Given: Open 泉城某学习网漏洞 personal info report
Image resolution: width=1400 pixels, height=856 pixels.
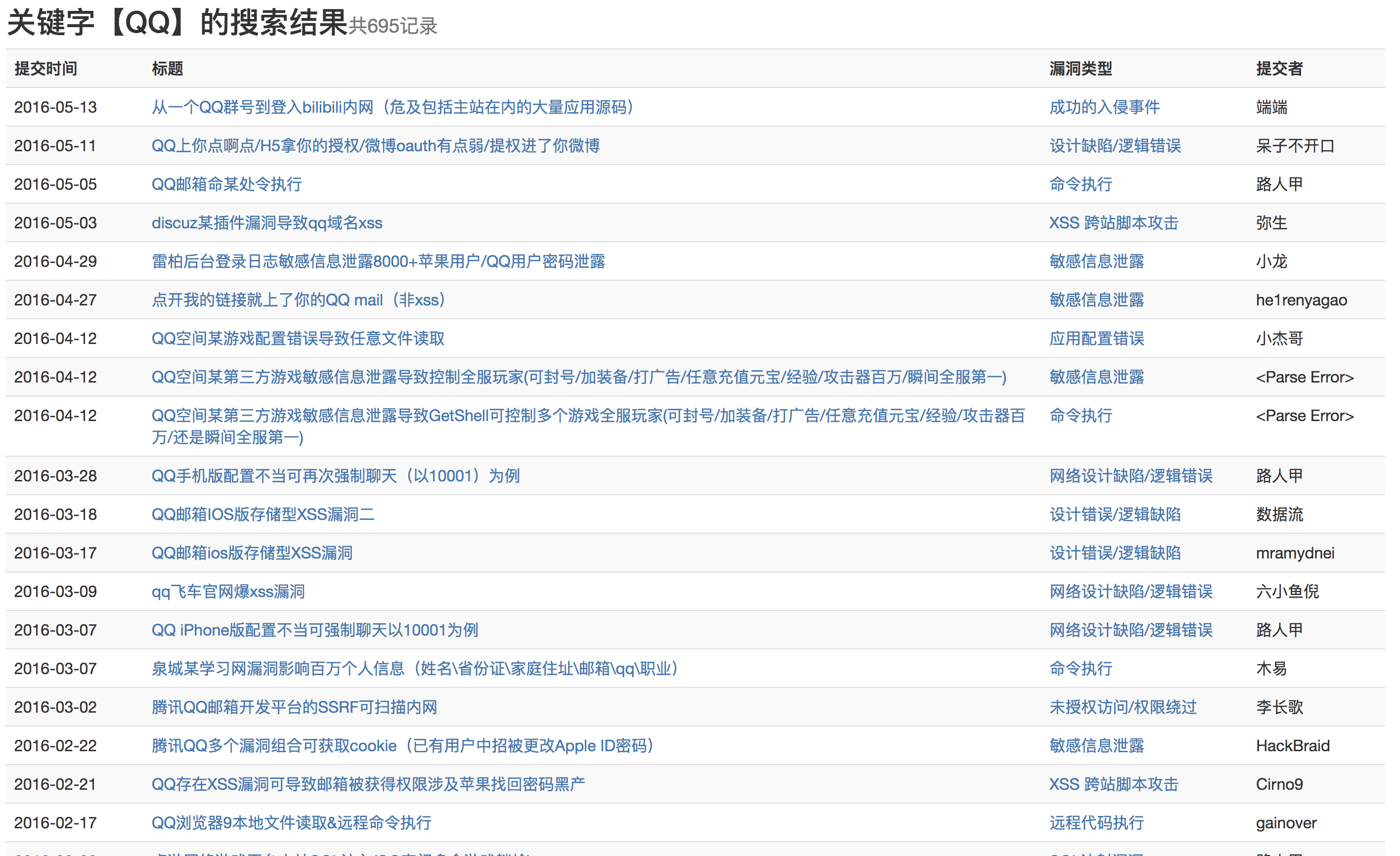Looking at the screenshot, I should 415,669.
